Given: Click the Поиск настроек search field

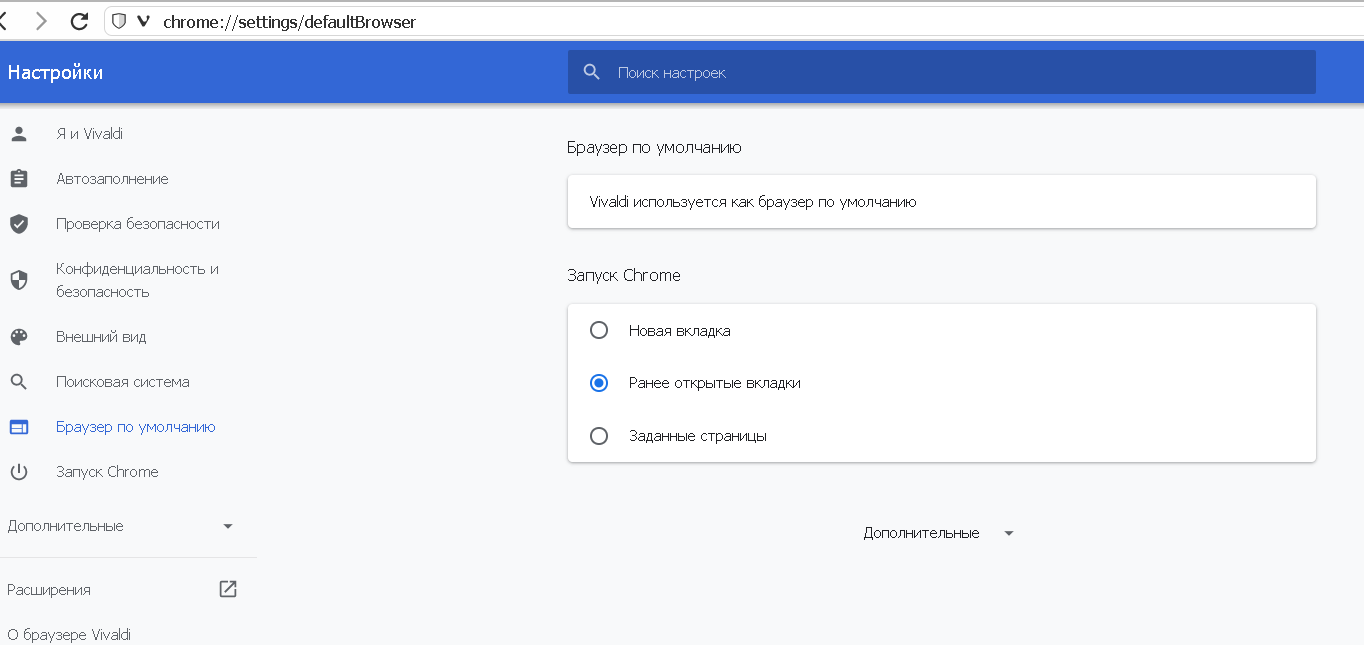Looking at the screenshot, I should pos(942,73).
